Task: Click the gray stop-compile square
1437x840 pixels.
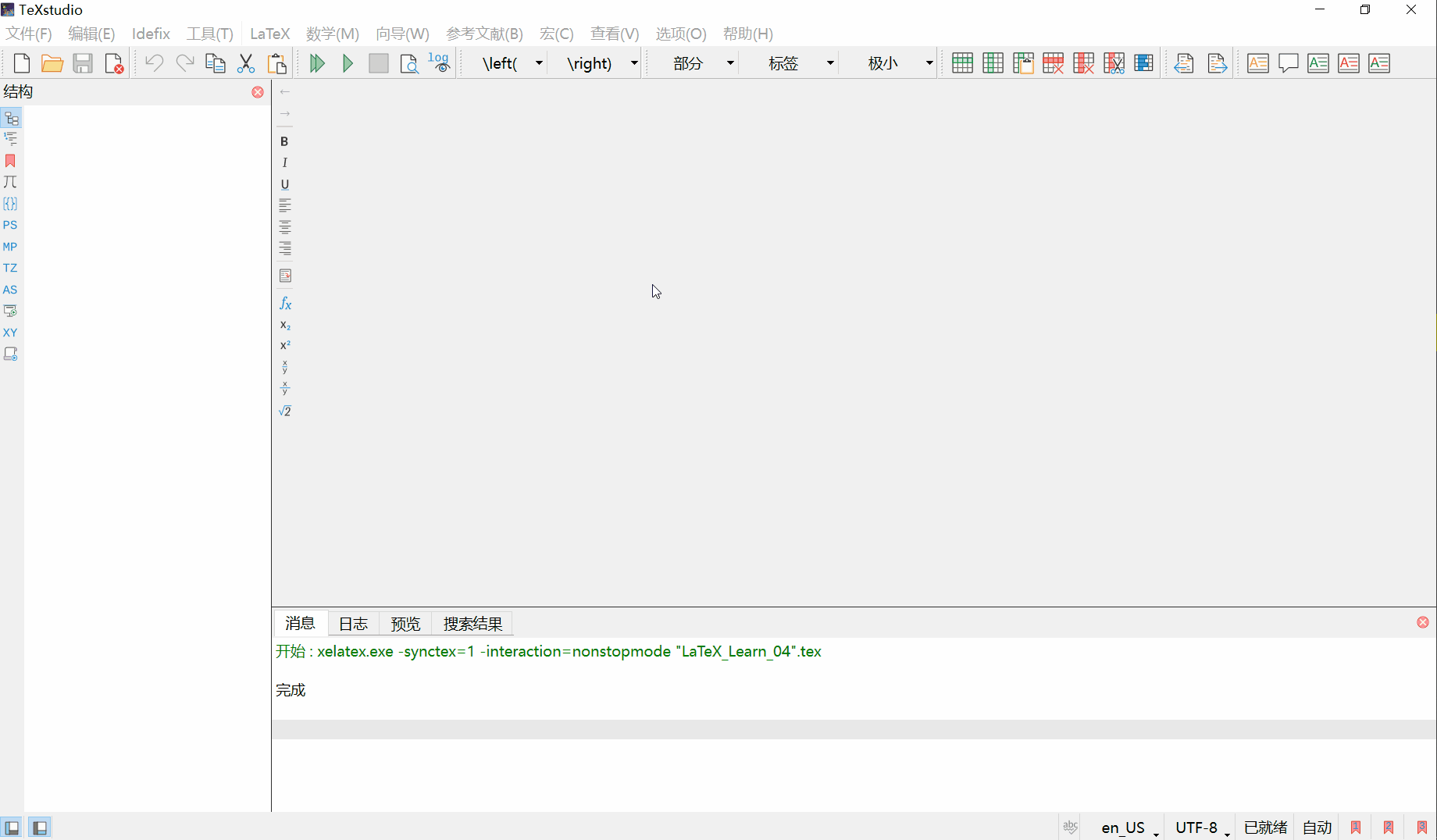Action: point(379,63)
